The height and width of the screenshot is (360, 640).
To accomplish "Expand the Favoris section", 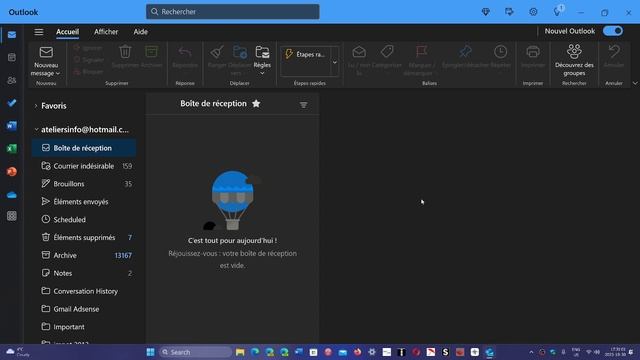I will (36, 106).
